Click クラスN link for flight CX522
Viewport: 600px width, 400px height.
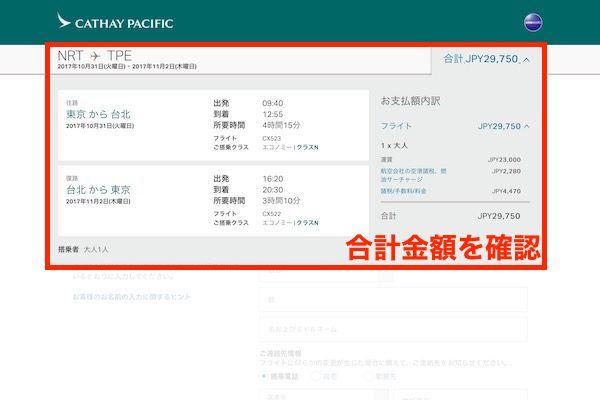(x=308, y=223)
